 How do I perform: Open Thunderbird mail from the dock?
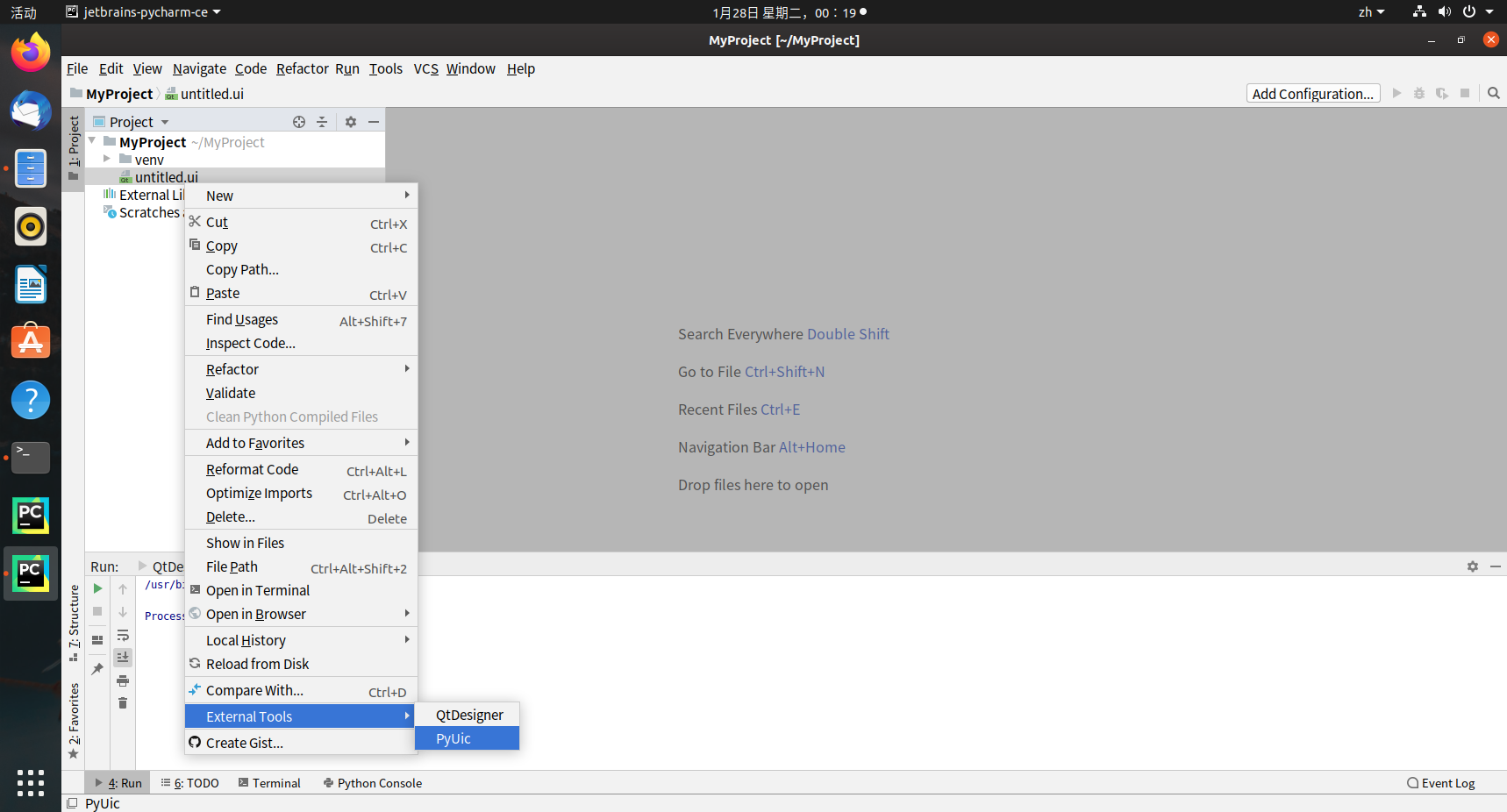click(x=31, y=110)
